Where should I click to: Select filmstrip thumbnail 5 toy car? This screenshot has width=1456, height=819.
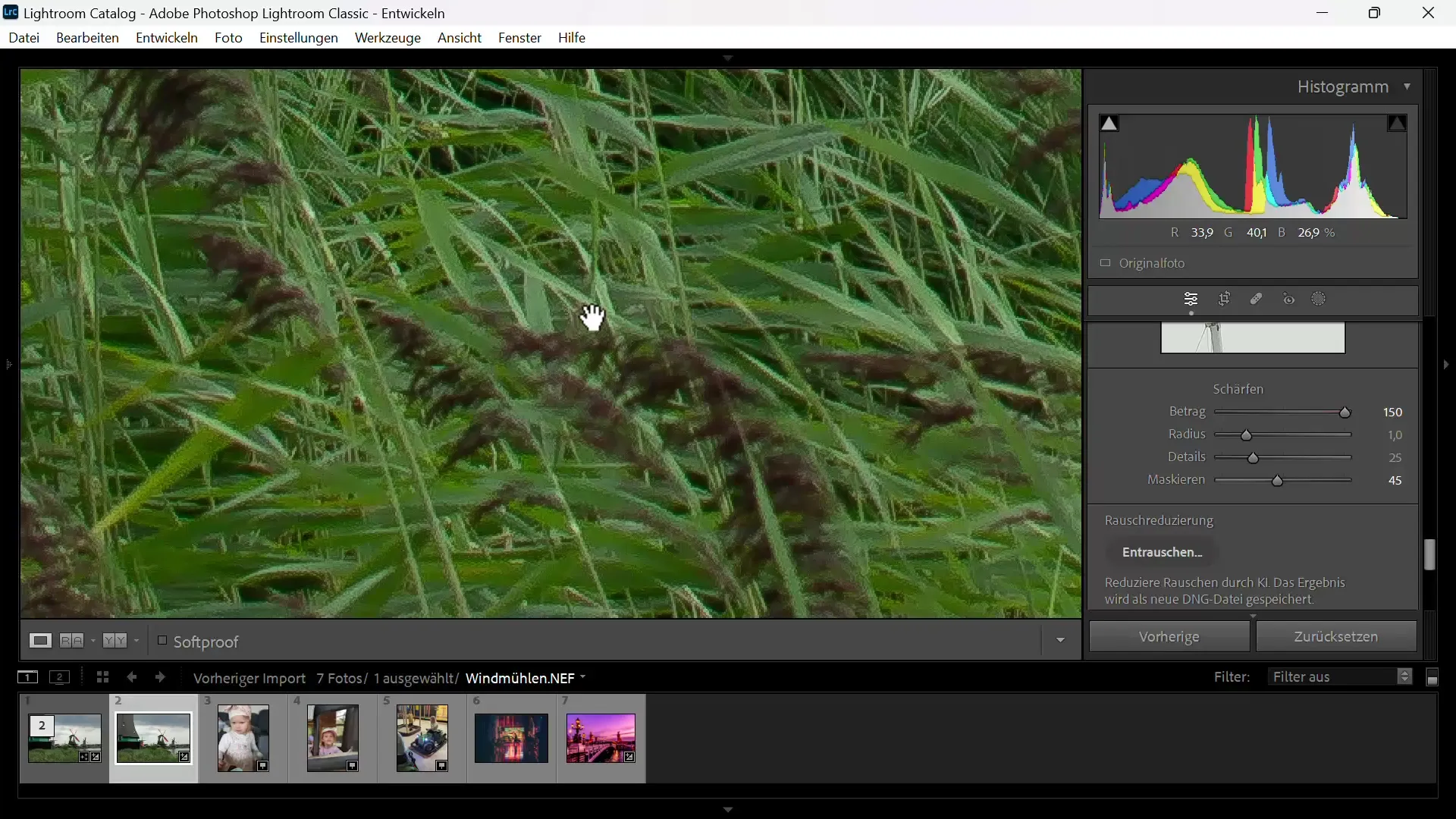click(422, 738)
